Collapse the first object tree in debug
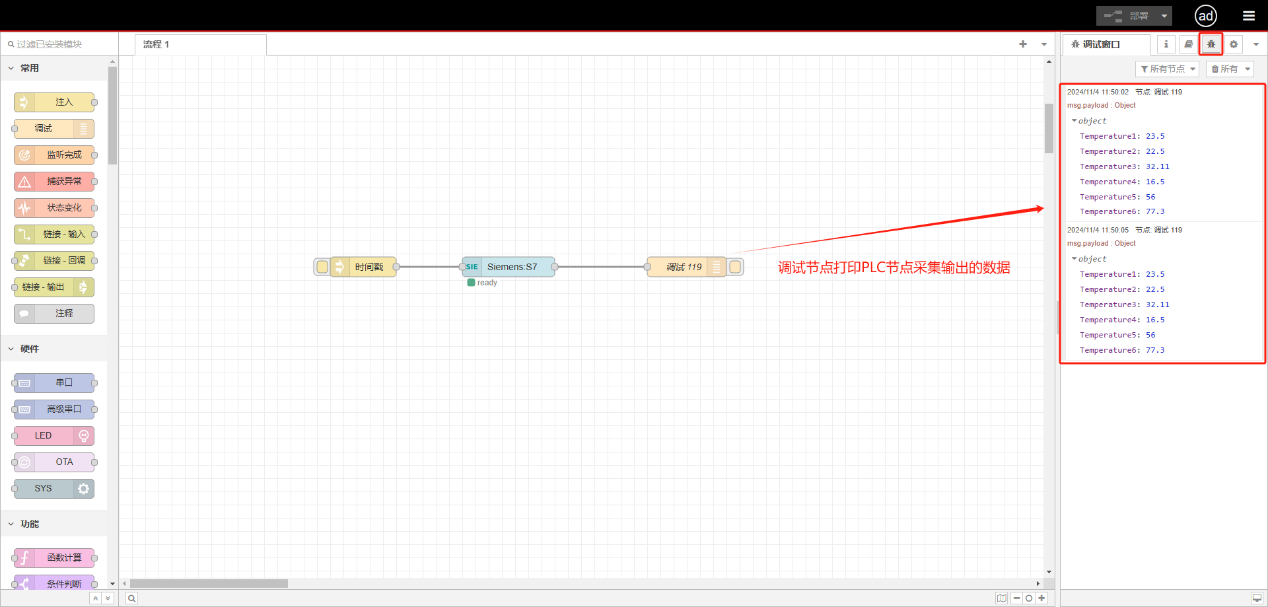The height and width of the screenshot is (607, 1268). click(1074, 121)
